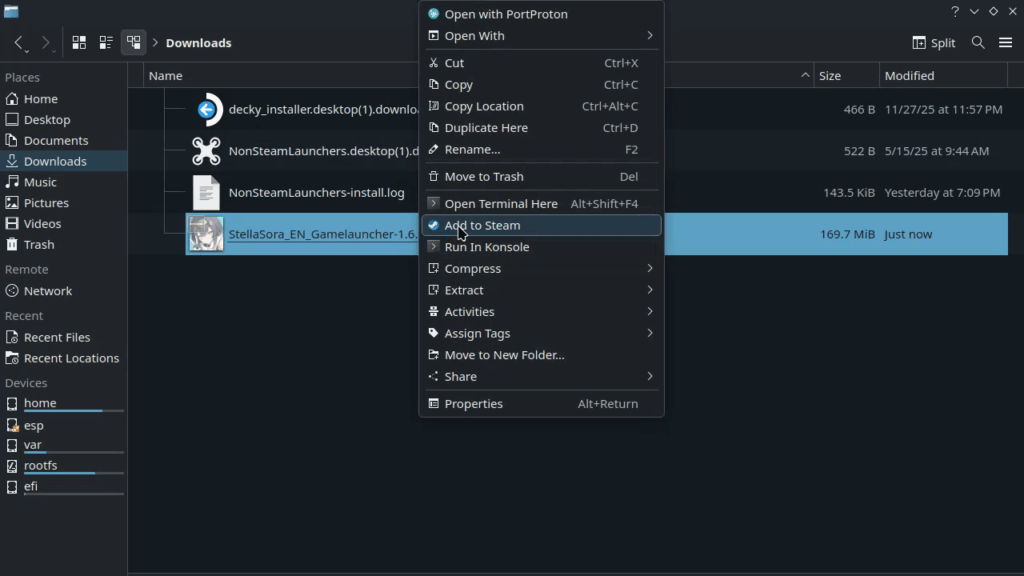Go back with the back arrow

click(x=19, y=43)
